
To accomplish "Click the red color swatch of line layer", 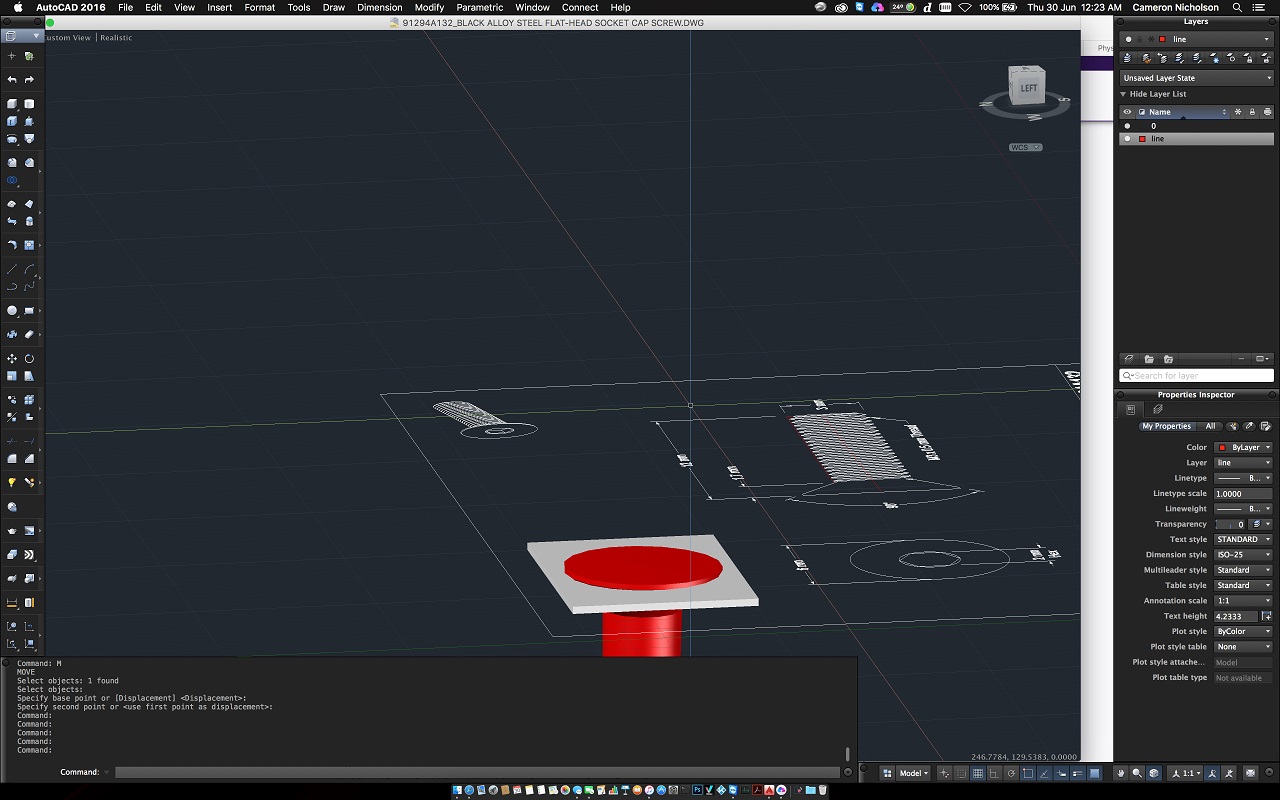I will [1142, 139].
